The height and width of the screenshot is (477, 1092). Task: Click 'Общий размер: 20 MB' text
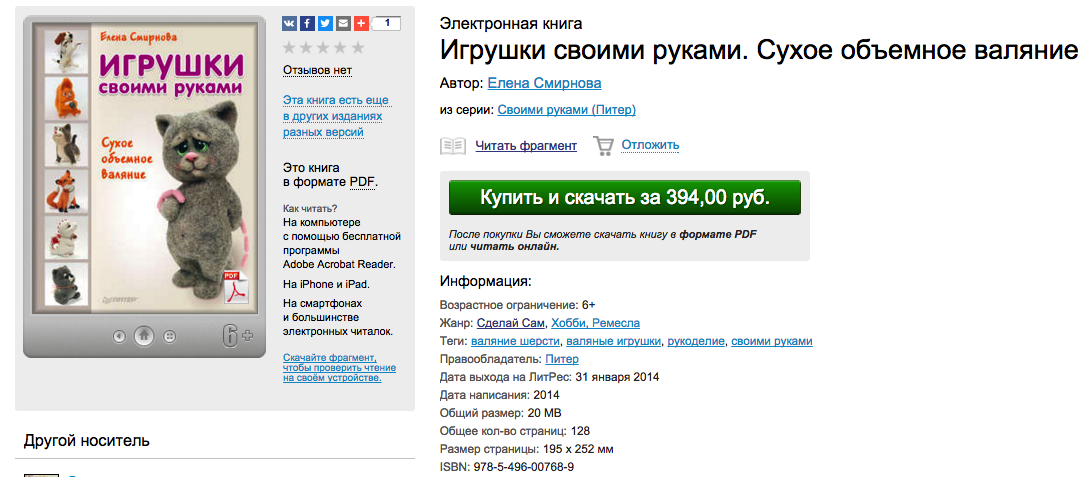tap(501, 413)
